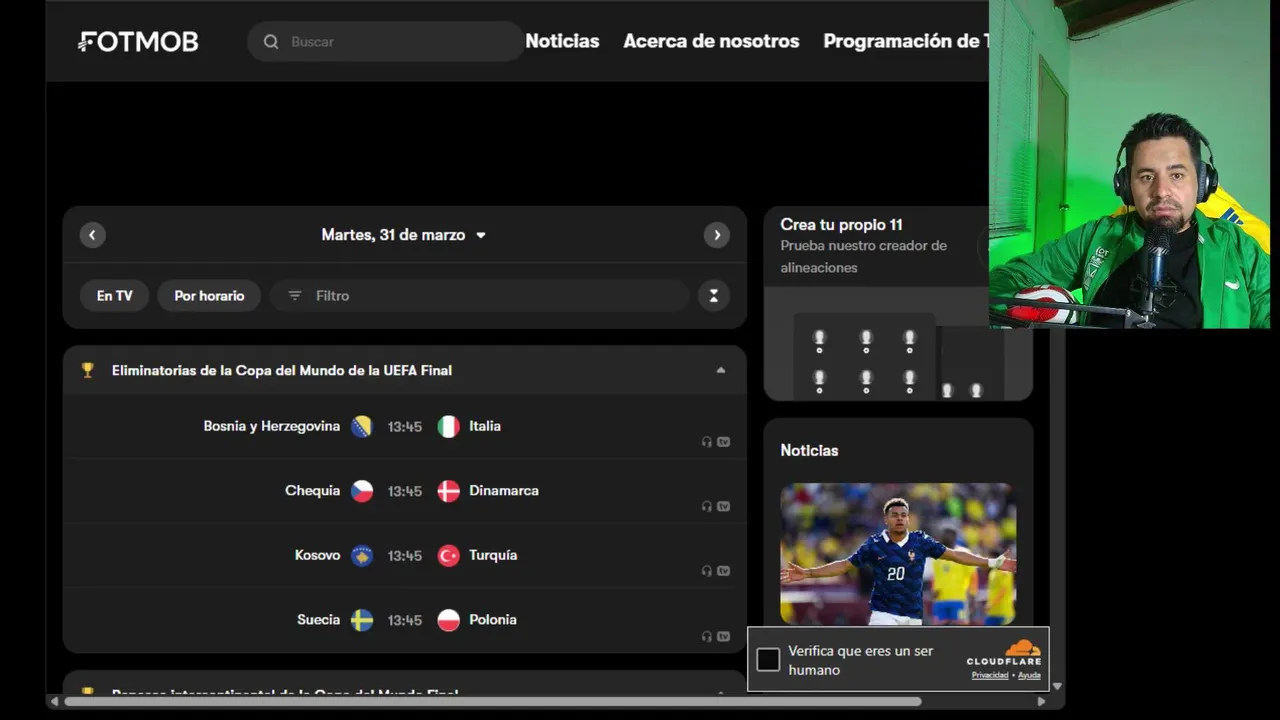Open Kosovo vs Turquía match

(404, 556)
